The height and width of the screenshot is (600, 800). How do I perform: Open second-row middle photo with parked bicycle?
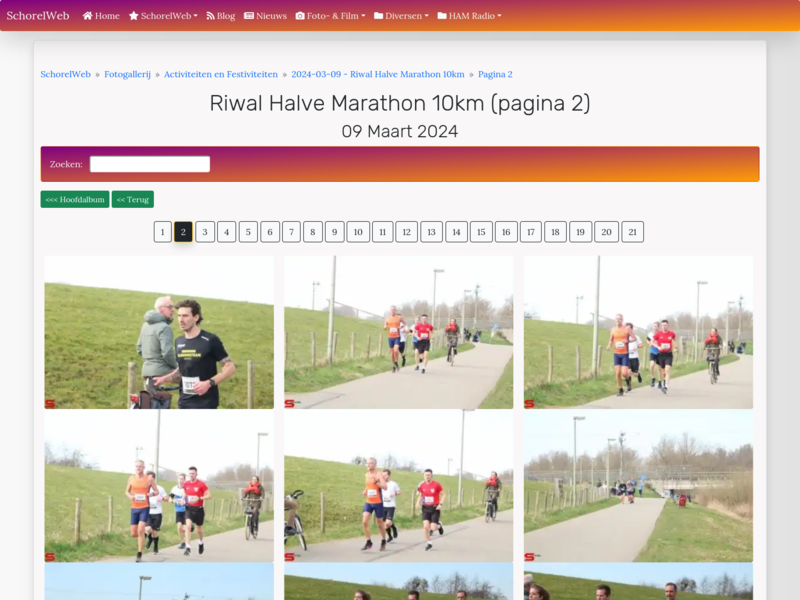click(398, 486)
